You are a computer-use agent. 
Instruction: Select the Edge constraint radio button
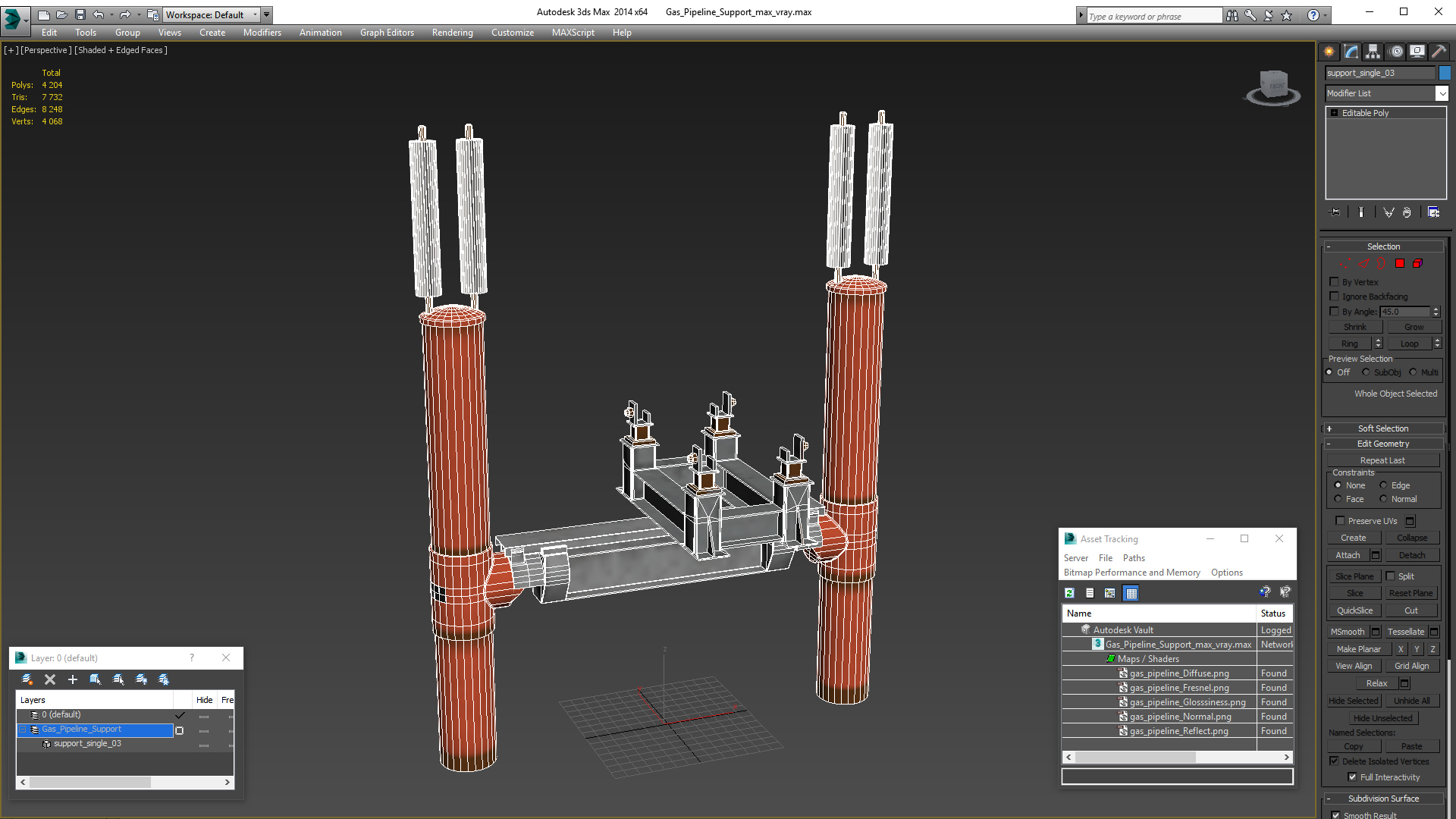point(1383,485)
